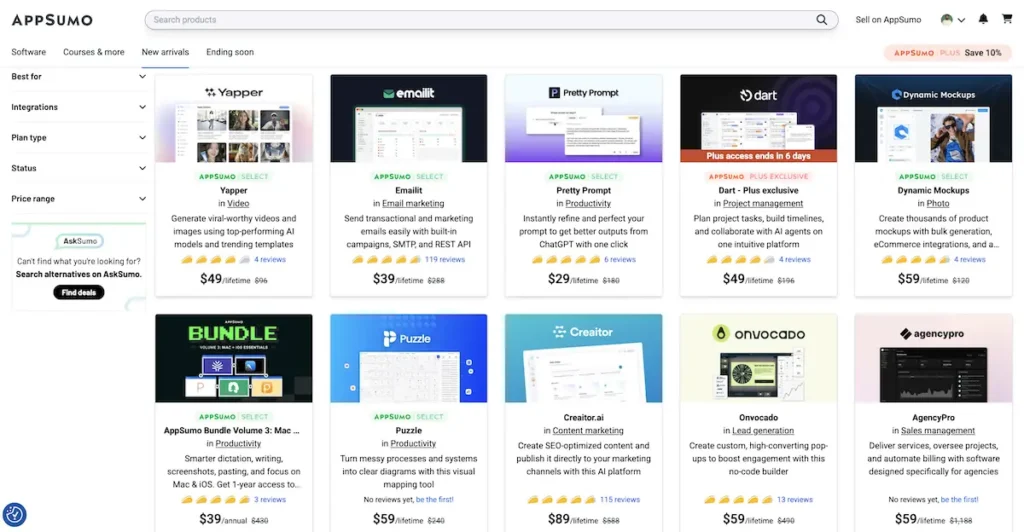The height and width of the screenshot is (532, 1024).
Task: Open Yapper's 4 reviews link
Action: click(270, 260)
